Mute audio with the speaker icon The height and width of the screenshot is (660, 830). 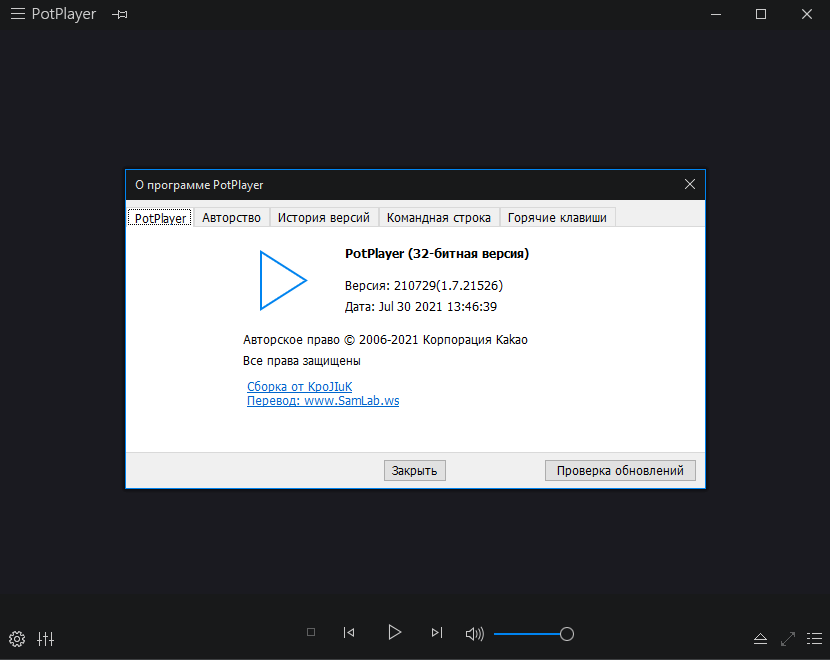pos(475,634)
